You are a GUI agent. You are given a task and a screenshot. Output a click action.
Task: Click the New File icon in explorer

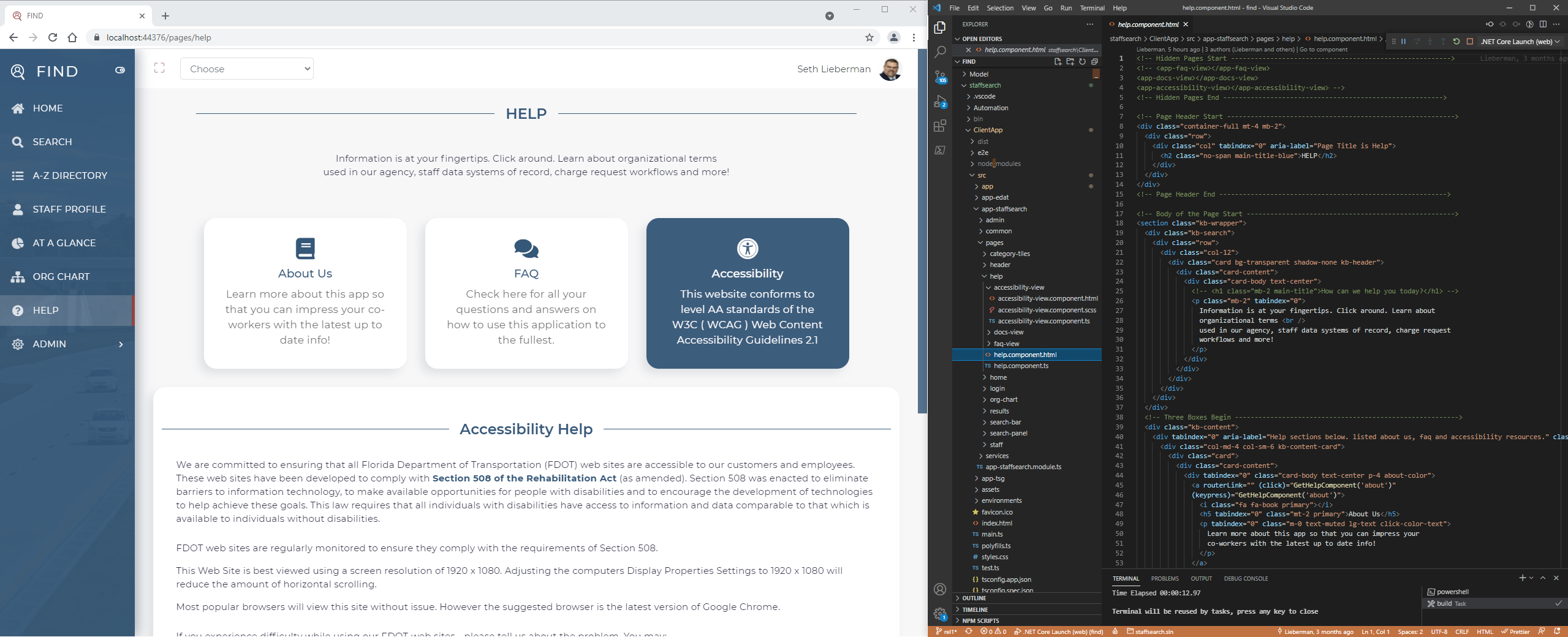point(1058,62)
